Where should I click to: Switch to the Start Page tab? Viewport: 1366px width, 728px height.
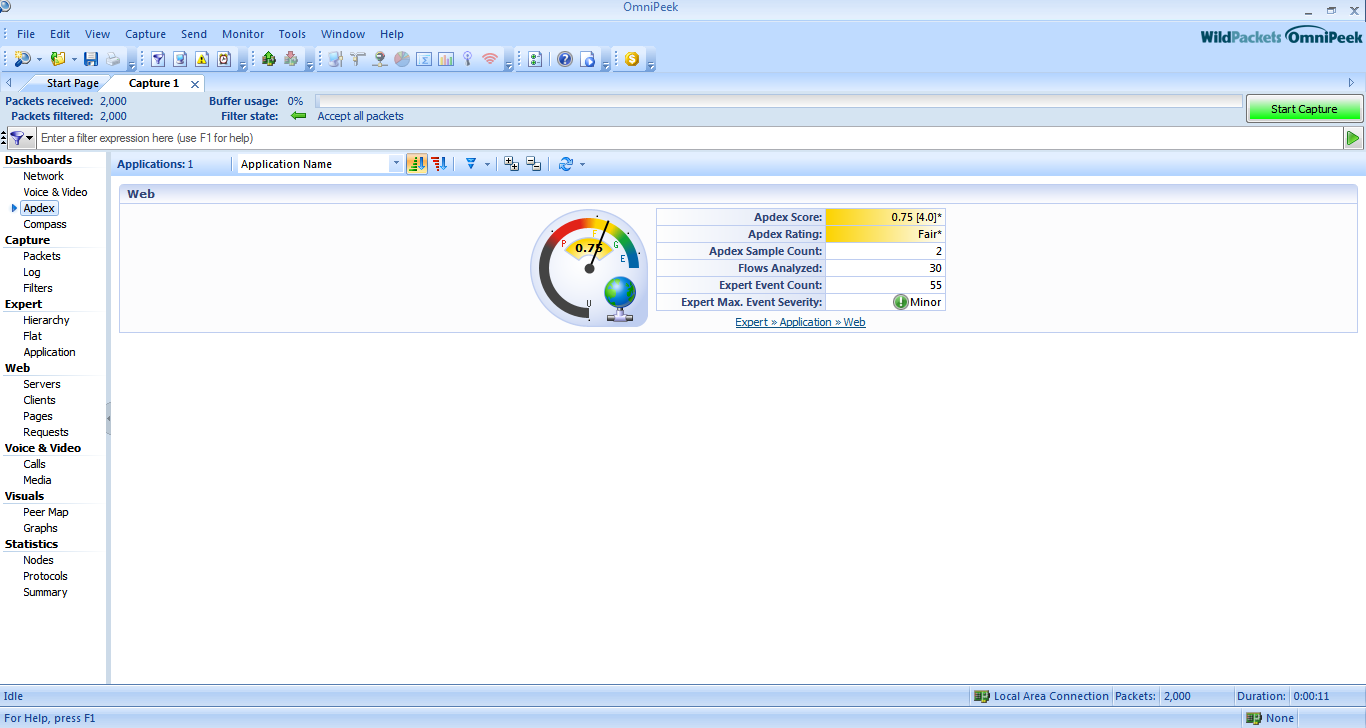(x=72, y=83)
